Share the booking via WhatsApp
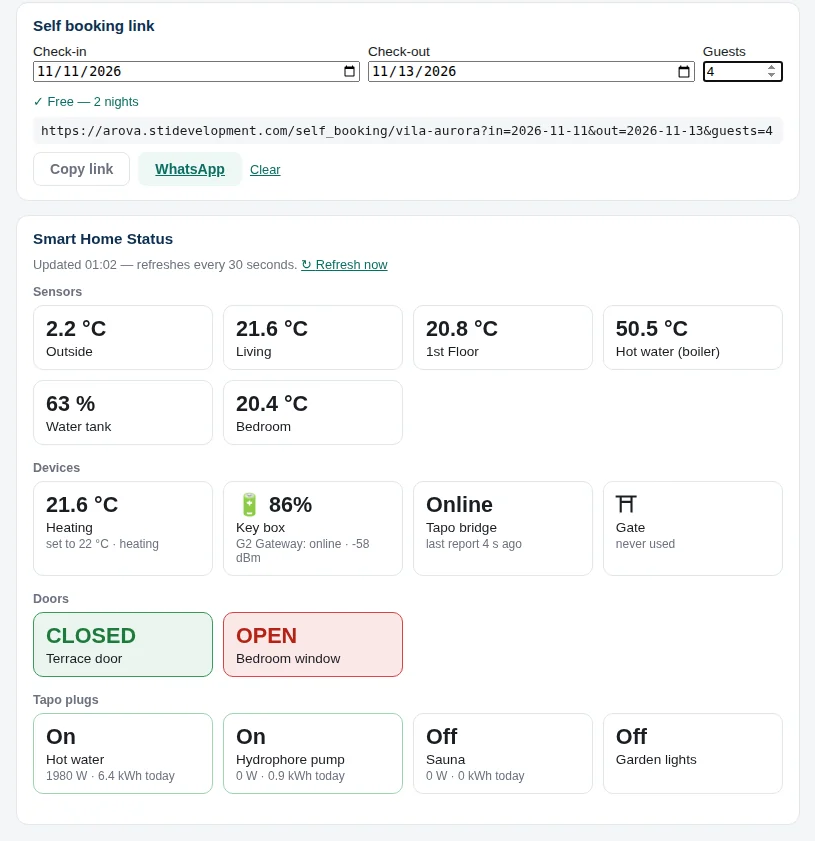The height and width of the screenshot is (841, 815). [x=190, y=169]
